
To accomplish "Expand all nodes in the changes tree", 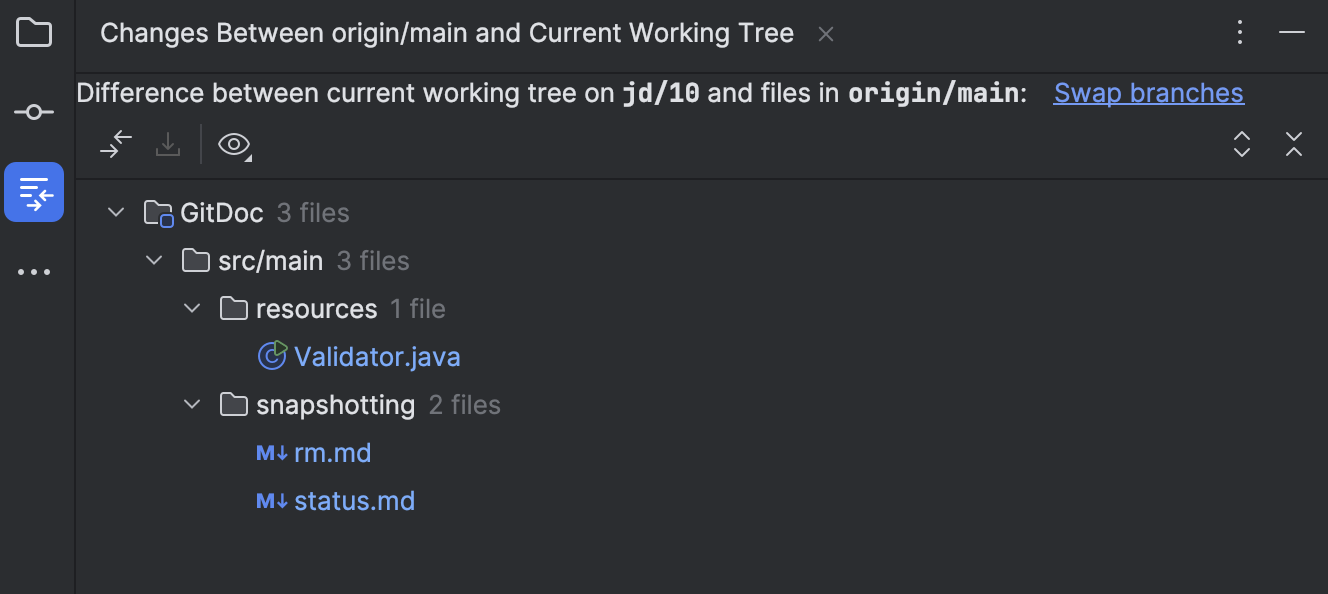I will (x=1241, y=144).
